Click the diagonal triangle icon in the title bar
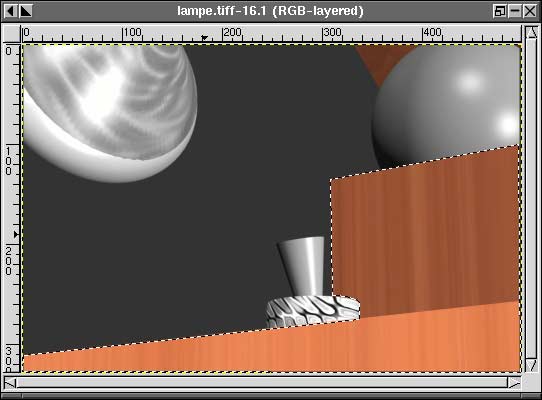 click(26, 11)
